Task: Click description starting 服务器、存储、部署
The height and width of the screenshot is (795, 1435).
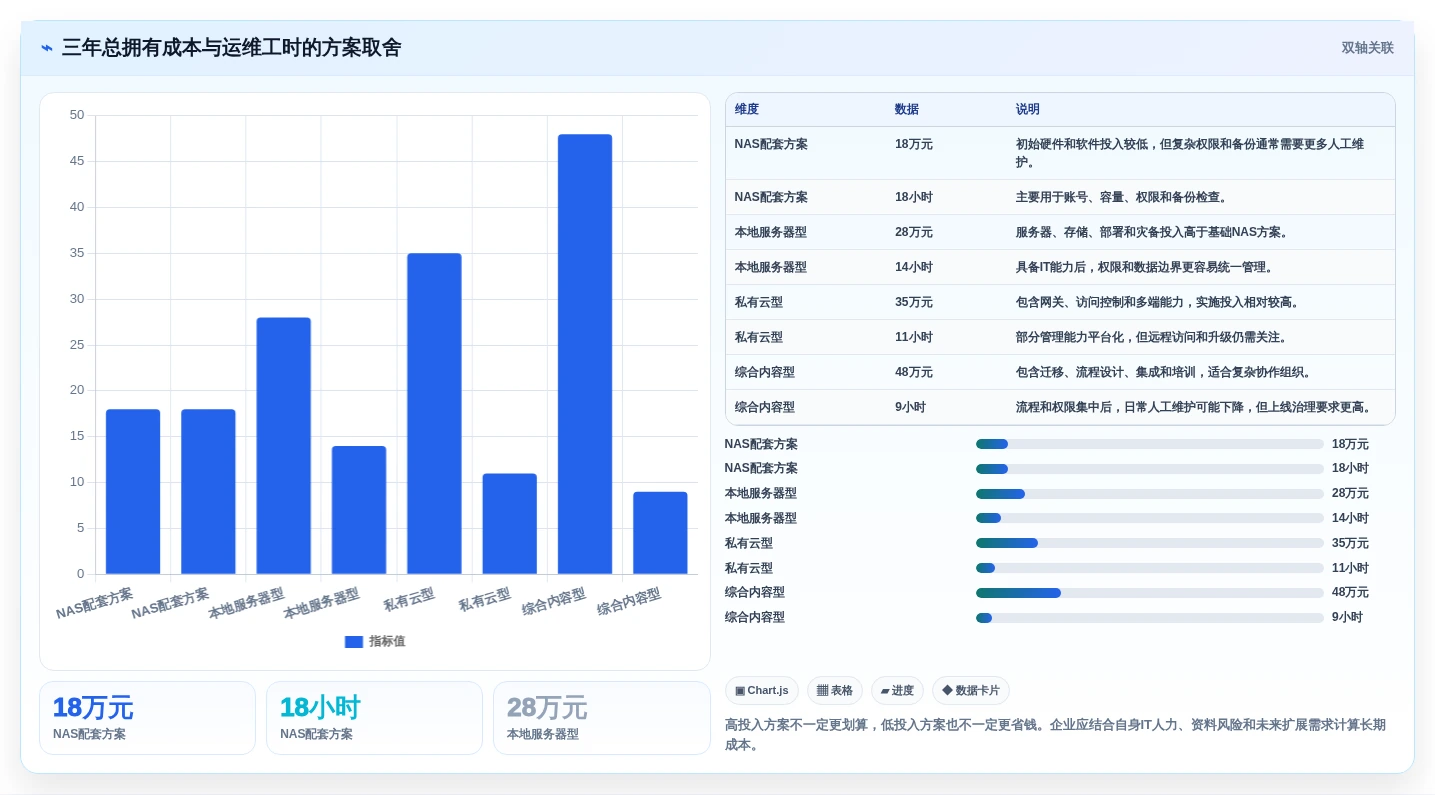Action: tap(1155, 232)
